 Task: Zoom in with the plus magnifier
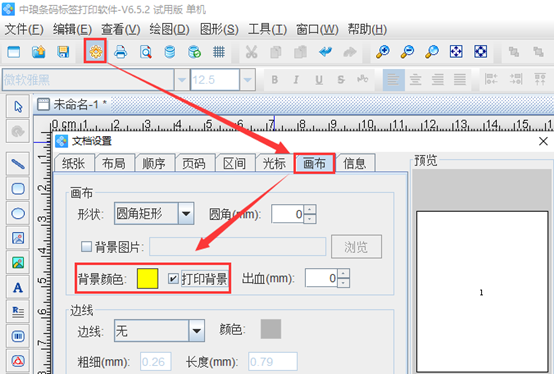click(383, 52)
